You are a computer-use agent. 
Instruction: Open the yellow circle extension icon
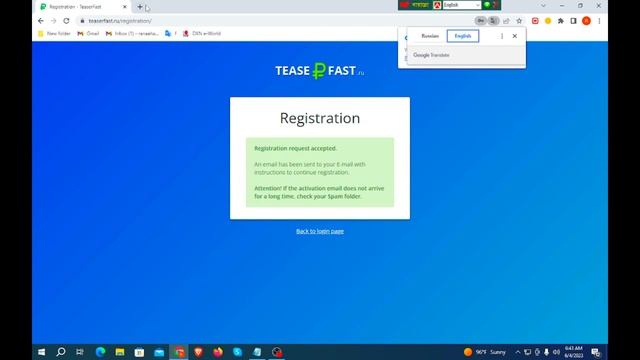point(548,21)
